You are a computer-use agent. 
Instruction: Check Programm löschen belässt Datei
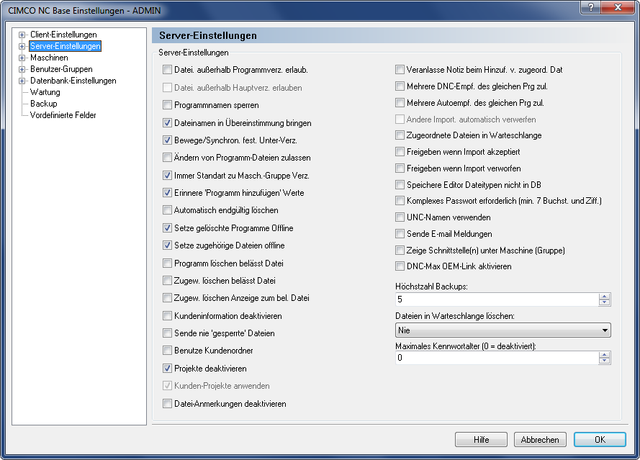point(167,263)
